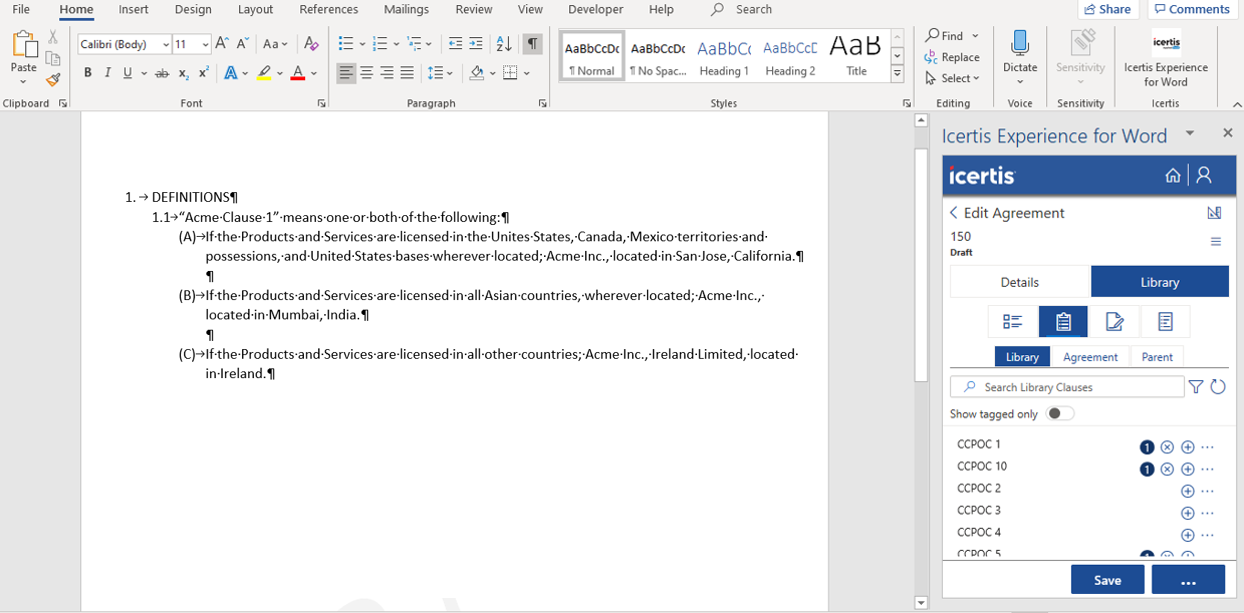Click the clipboard clause library icon
The width and height of the screenshot is (1244, 613).
coord(1063,321)
